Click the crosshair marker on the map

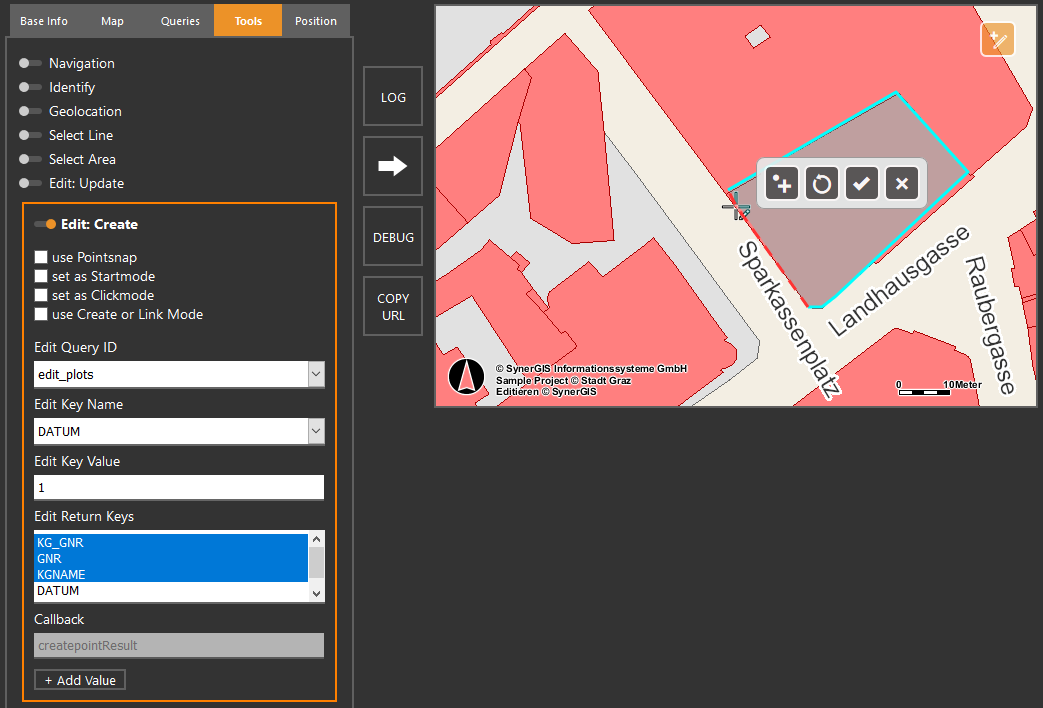pyautogui.click(x=736, y=208)
